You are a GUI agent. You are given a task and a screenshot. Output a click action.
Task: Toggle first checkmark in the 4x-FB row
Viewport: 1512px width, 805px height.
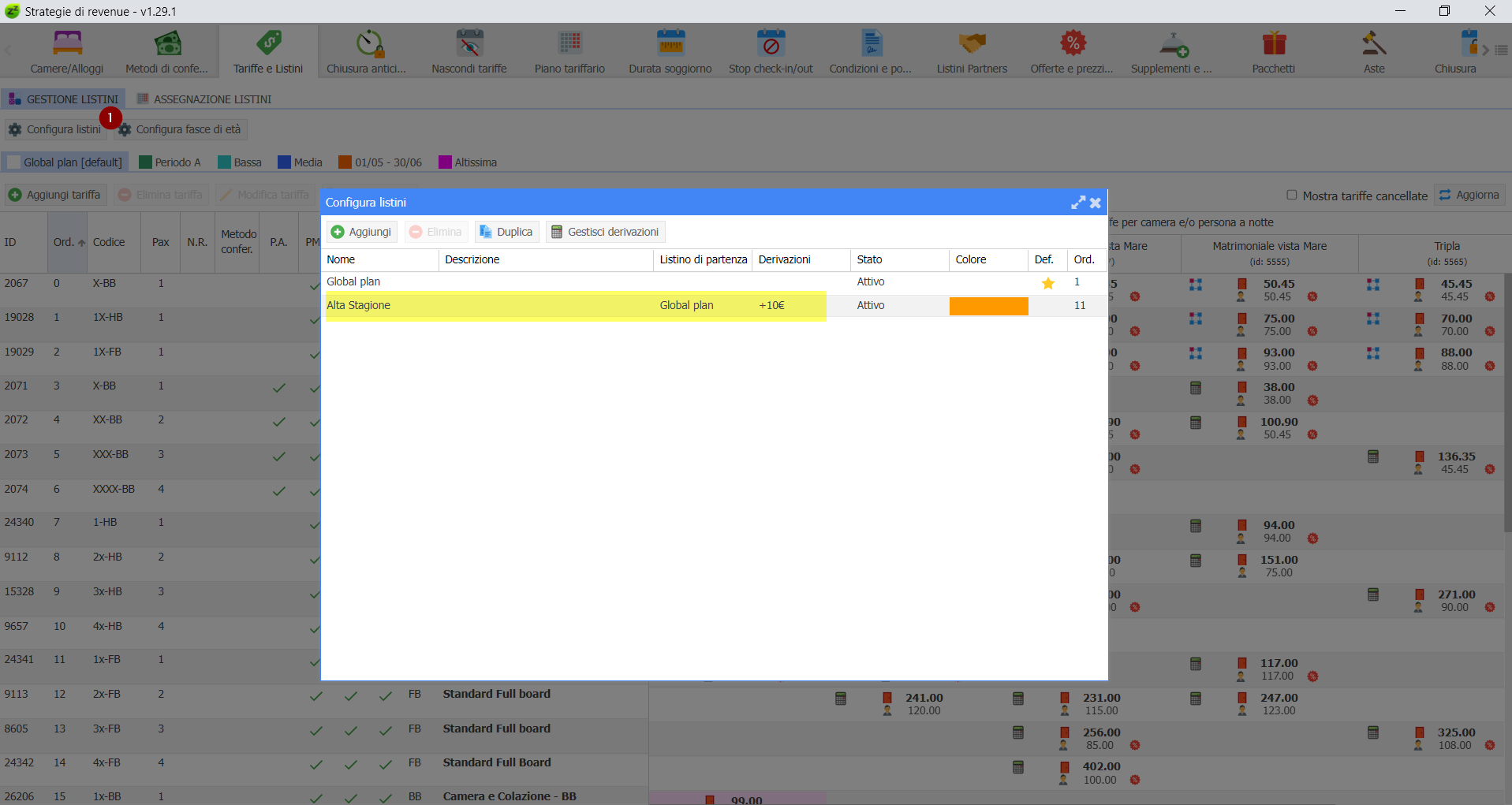(315, 765)
